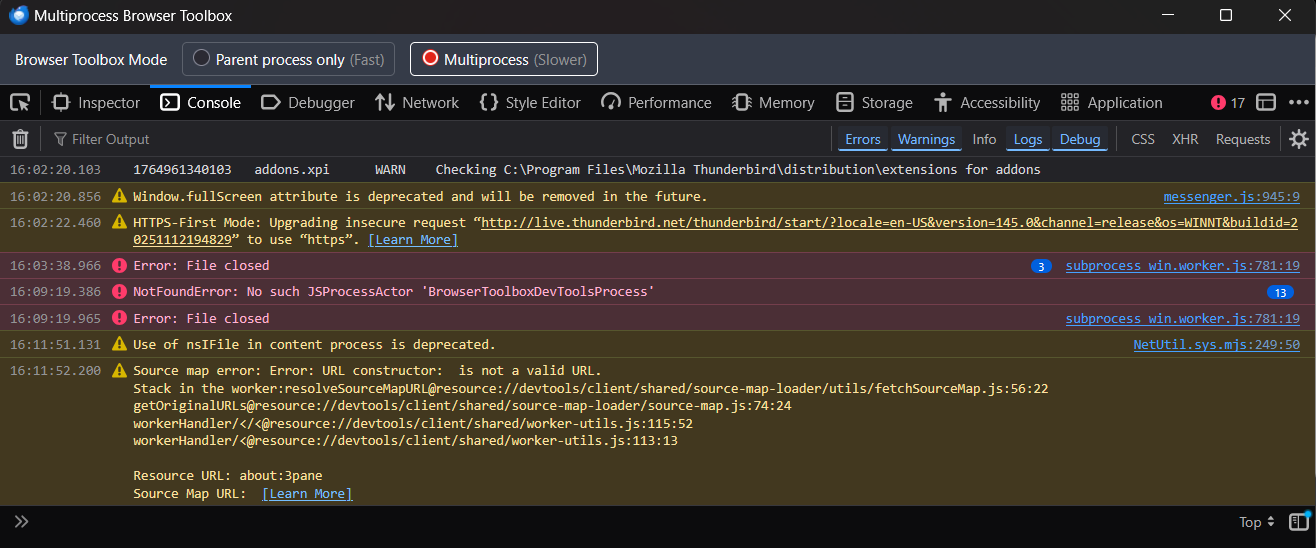Select Parent process only mode
The width and height of the screenshot is (1316, 548).
pyautogui.click(x=288, y=59)
